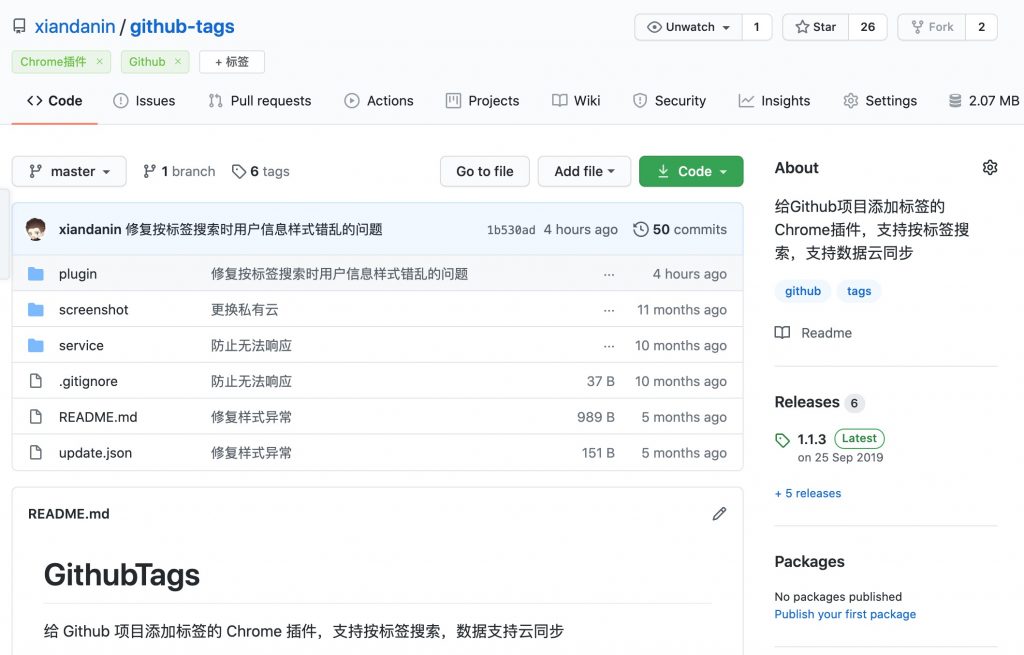Remove the Github tag via its x
Screen dimensions: 1024x655
(x=178, y=62)
